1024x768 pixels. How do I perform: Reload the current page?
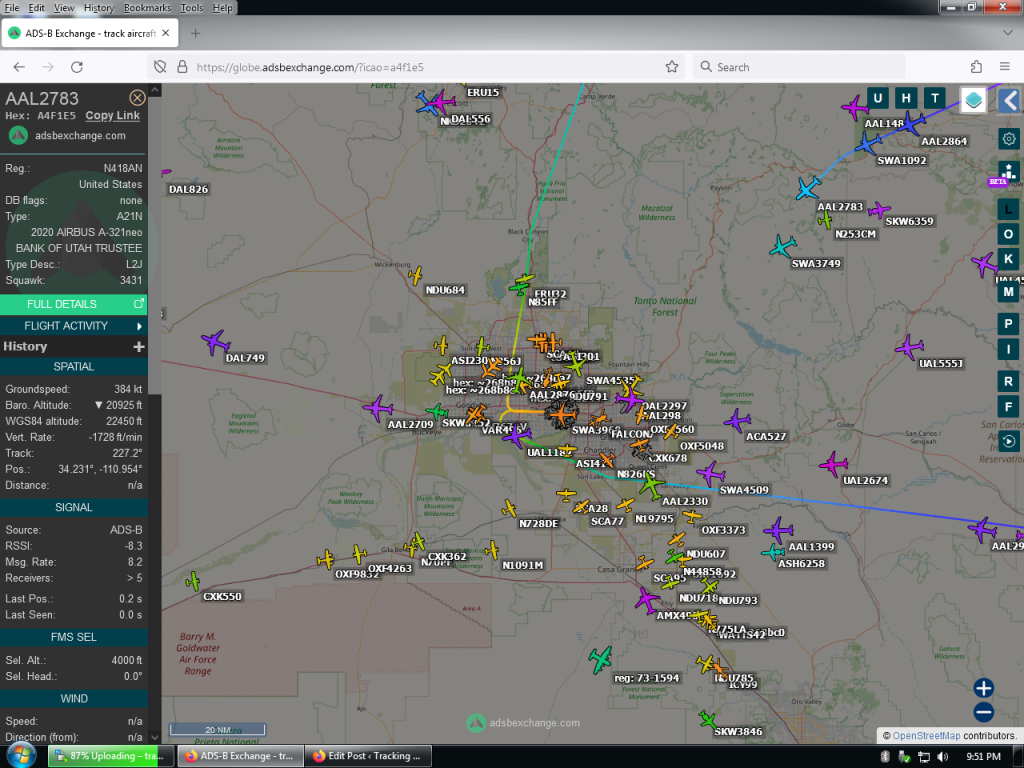tap(76, 67)
